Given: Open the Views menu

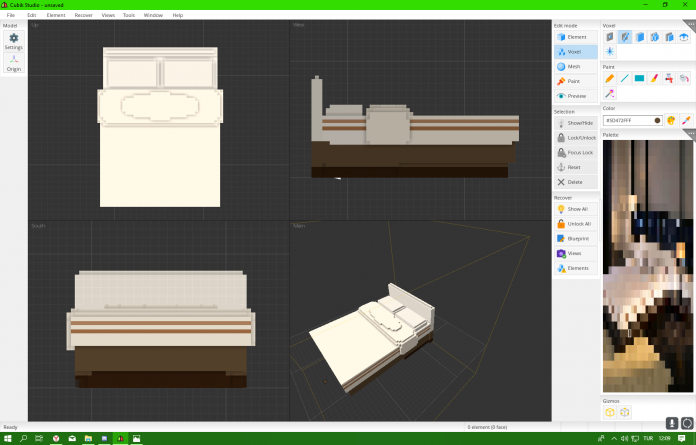Looking at the screenshot, I should tap(108, 15).
